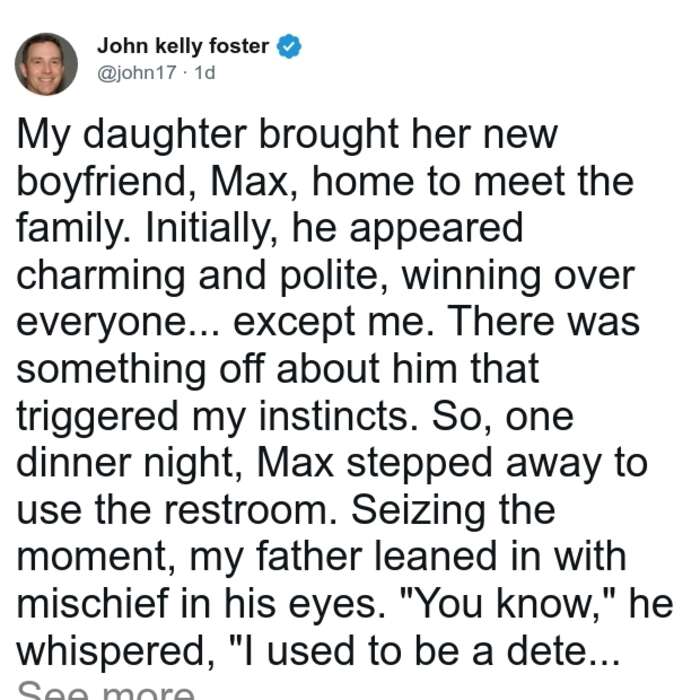Select the line 'moment, my father leaned in with'
This screenshot has height=700, width=700.
(x=321, y=558)
